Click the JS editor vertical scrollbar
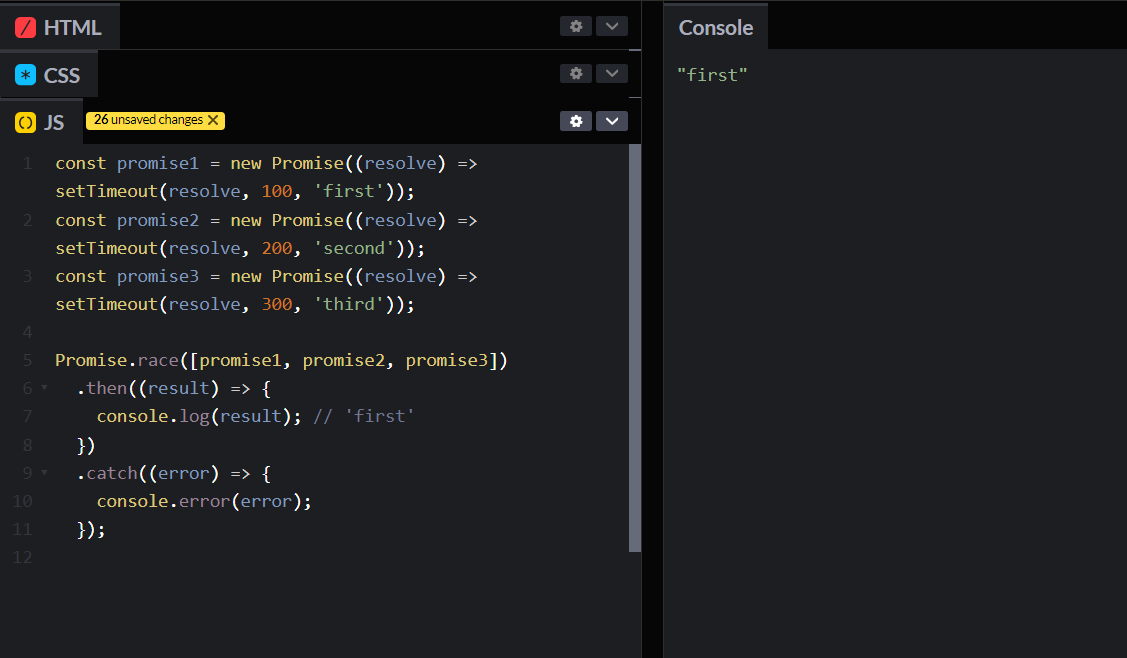The height and width of the screenshot is (658, 1127). [x=635, y=347]
